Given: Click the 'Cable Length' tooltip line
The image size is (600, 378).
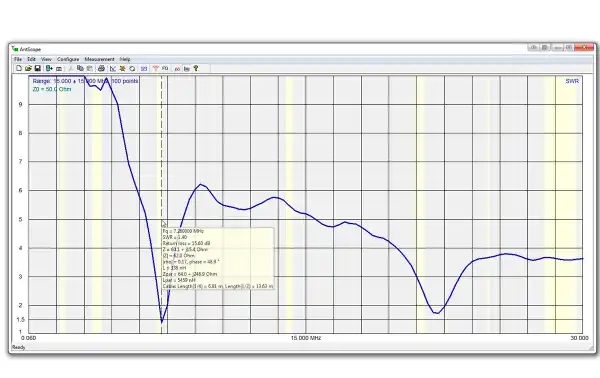Looking at the screenshot, I should 218,286.
